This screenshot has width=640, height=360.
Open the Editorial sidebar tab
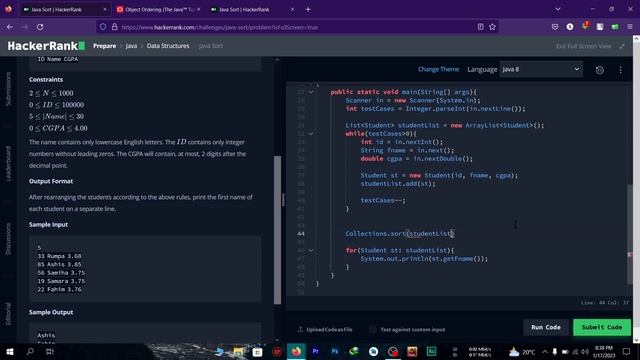pyautogui.click(x=8, y=314)
